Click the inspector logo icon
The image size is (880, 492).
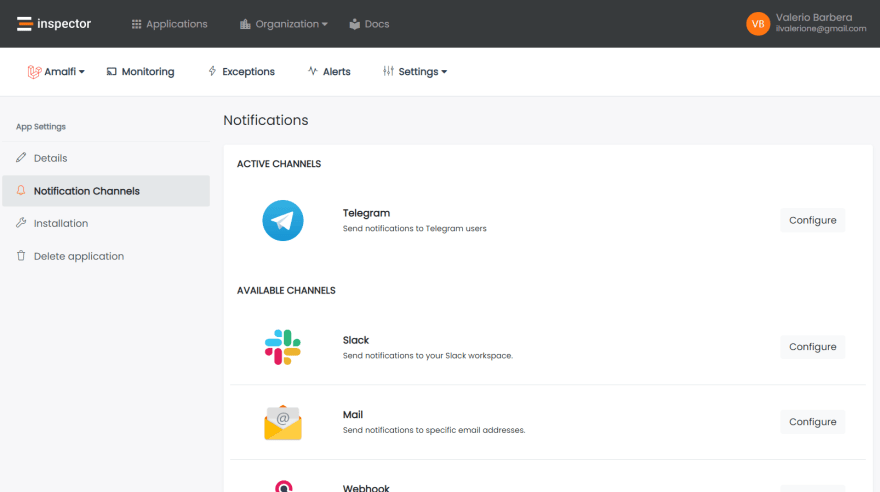pos(24,24)
